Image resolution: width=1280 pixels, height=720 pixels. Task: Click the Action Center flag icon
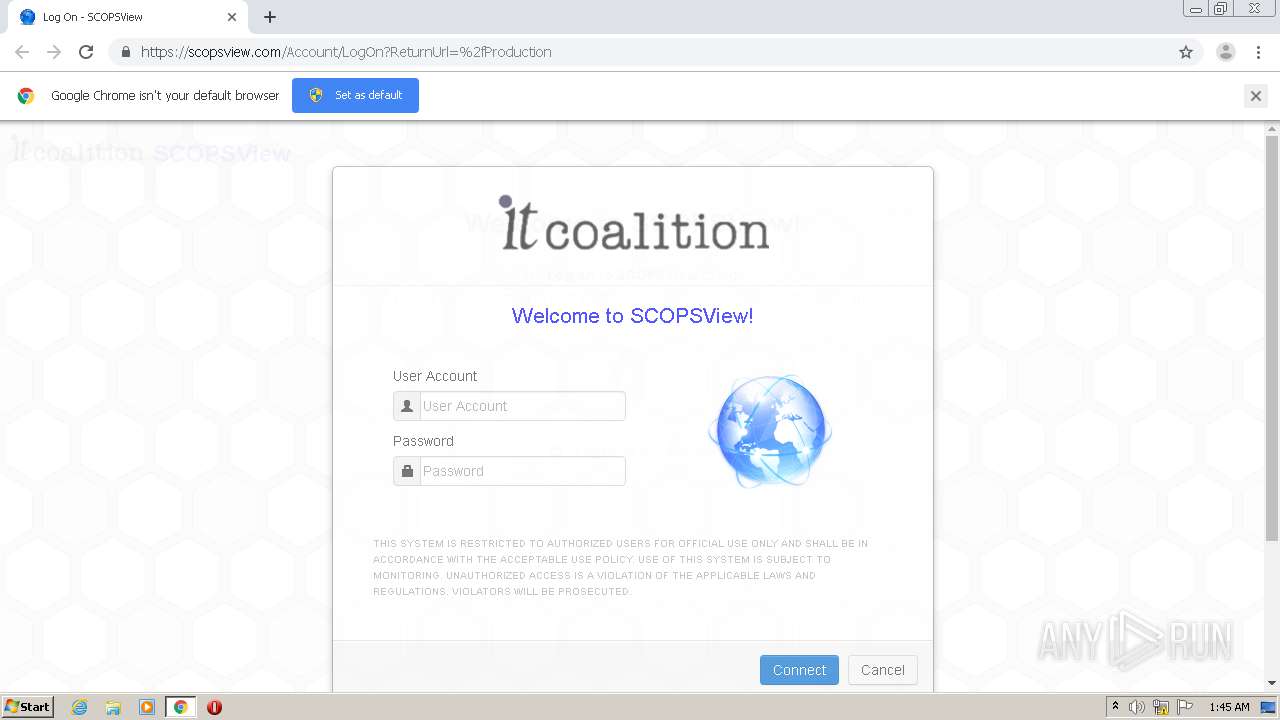[x=1184, y=707]
